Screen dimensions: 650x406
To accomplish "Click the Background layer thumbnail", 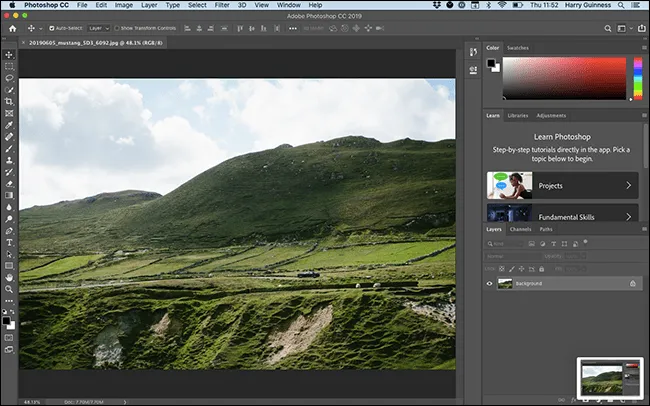I will click(x=506, y=284).
